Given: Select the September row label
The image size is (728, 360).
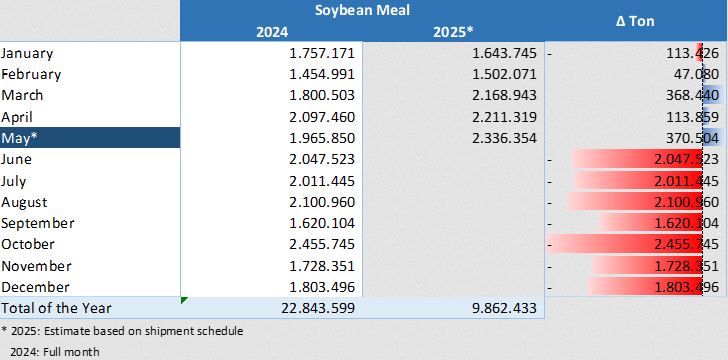Looking at the screenshot, I should click(x=38, y=223).
